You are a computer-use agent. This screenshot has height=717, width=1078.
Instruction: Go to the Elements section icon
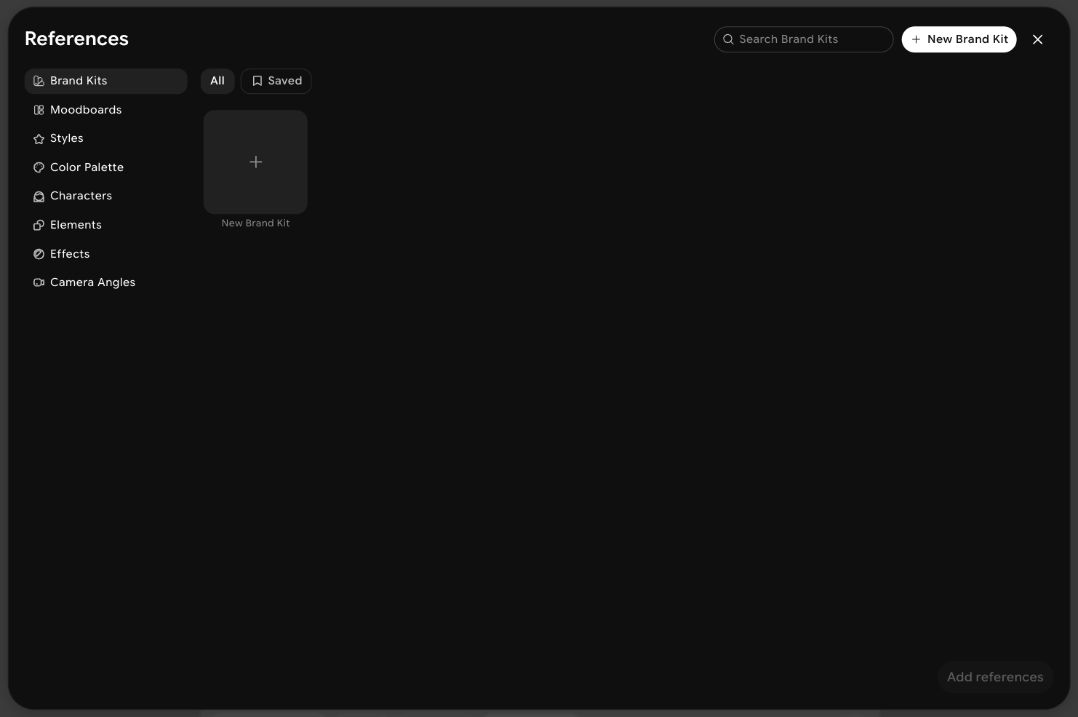(x=38, y=225)
